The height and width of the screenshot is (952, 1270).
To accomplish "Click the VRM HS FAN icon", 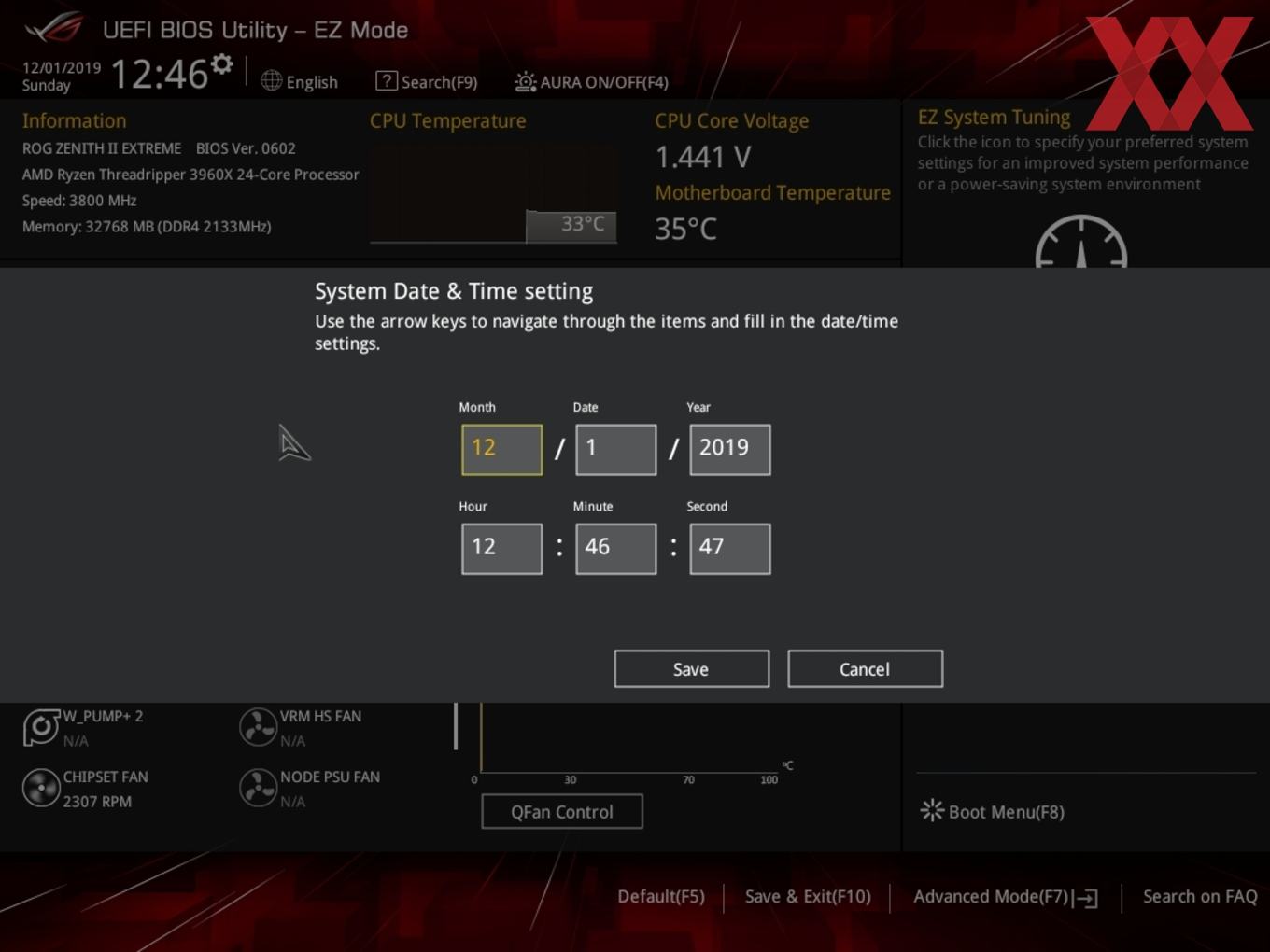I will 258,728.
